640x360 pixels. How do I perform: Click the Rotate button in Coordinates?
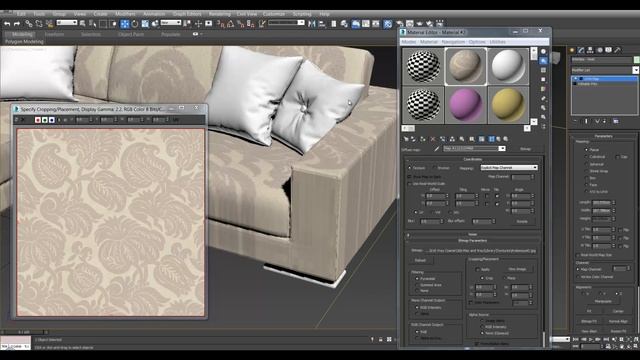[x=522, y=221]
